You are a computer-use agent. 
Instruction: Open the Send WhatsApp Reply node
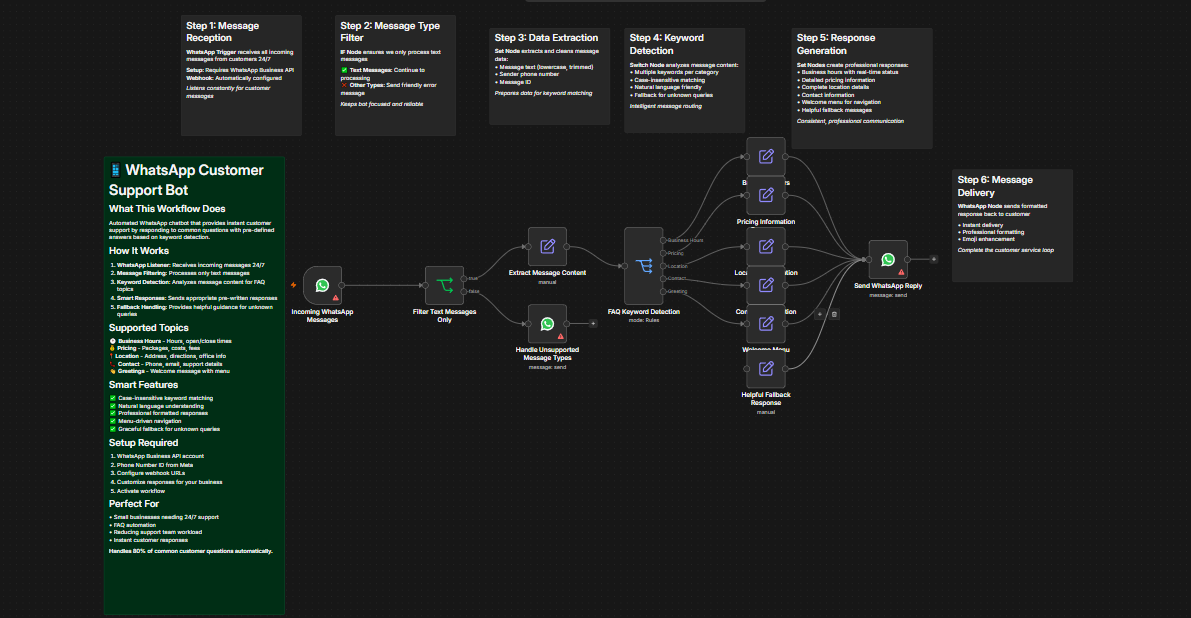coord(888,260)
